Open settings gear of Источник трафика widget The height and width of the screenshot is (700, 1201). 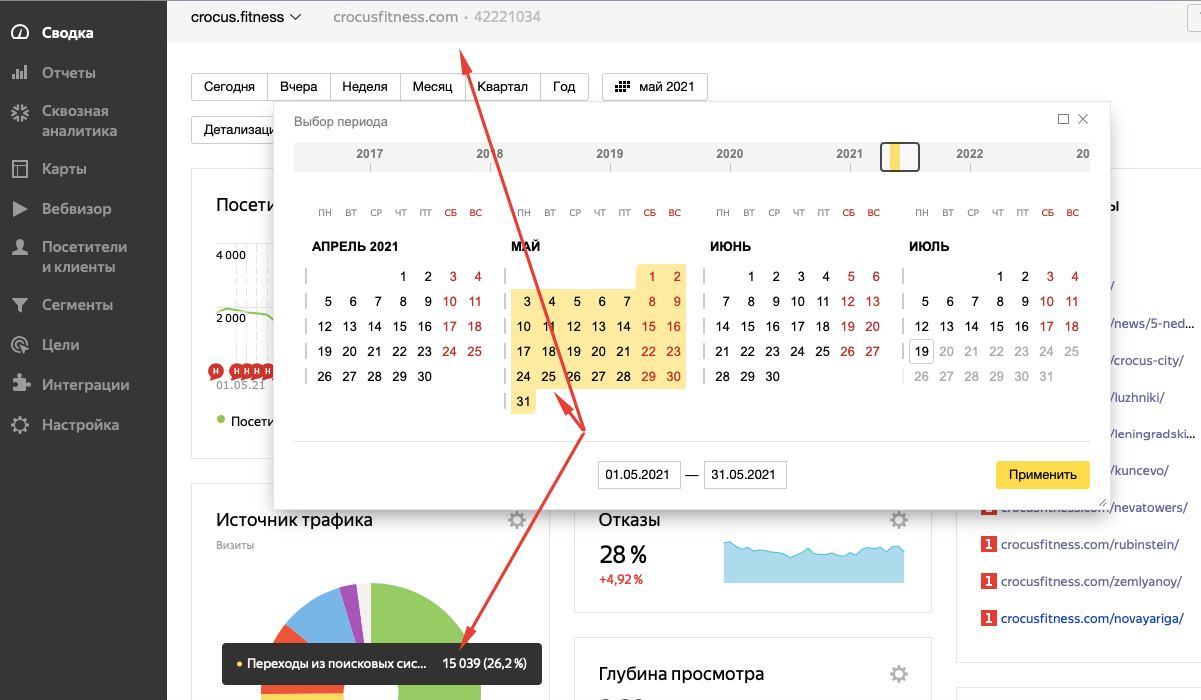pyautogui.click(x=516, y=520)
